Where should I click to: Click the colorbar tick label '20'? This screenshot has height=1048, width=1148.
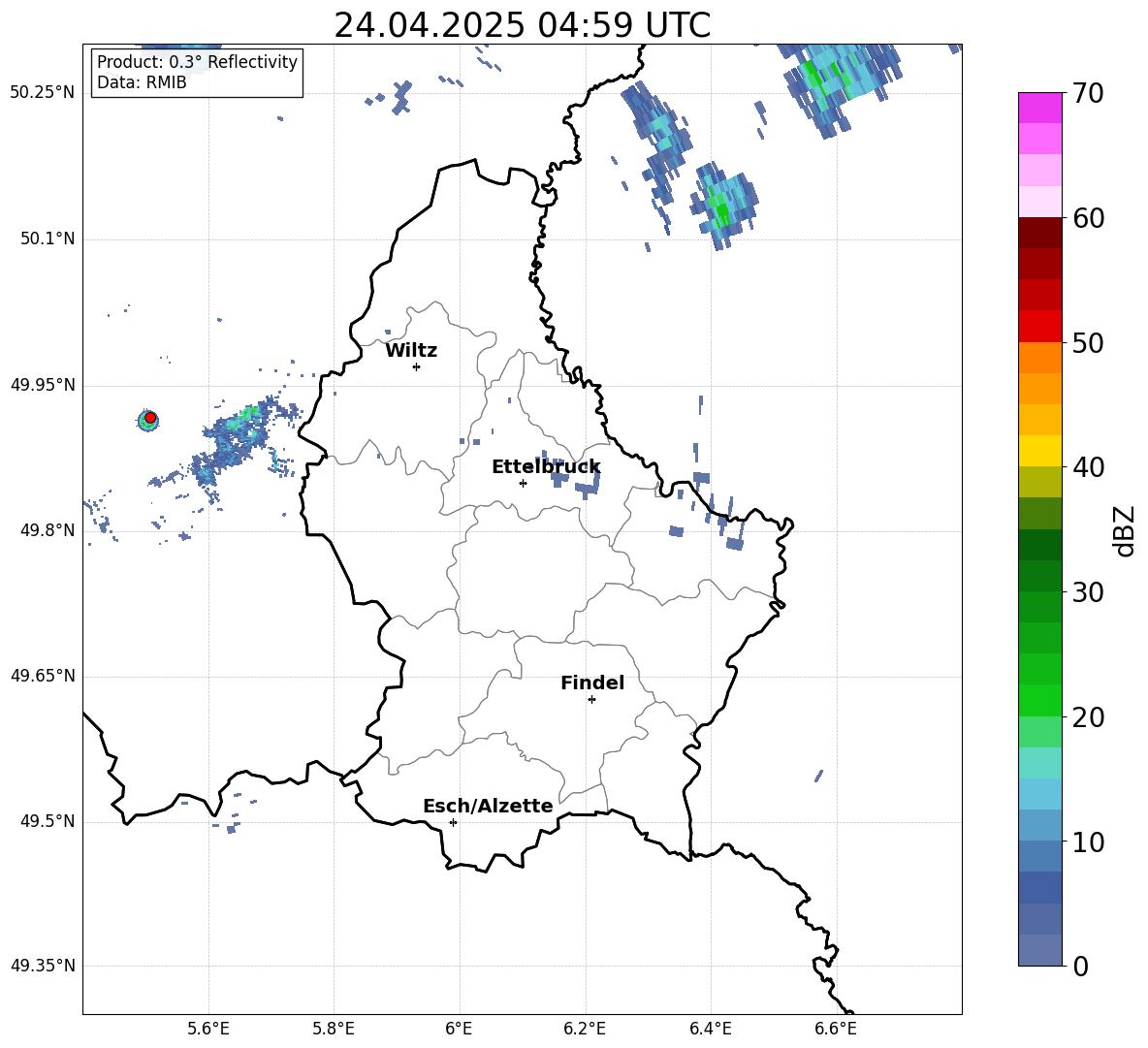1088,717
